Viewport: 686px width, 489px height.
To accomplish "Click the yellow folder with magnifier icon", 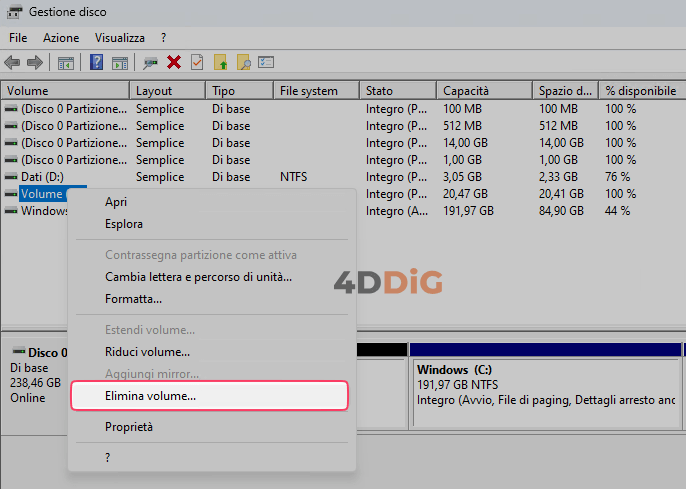I will pos(243,63).
